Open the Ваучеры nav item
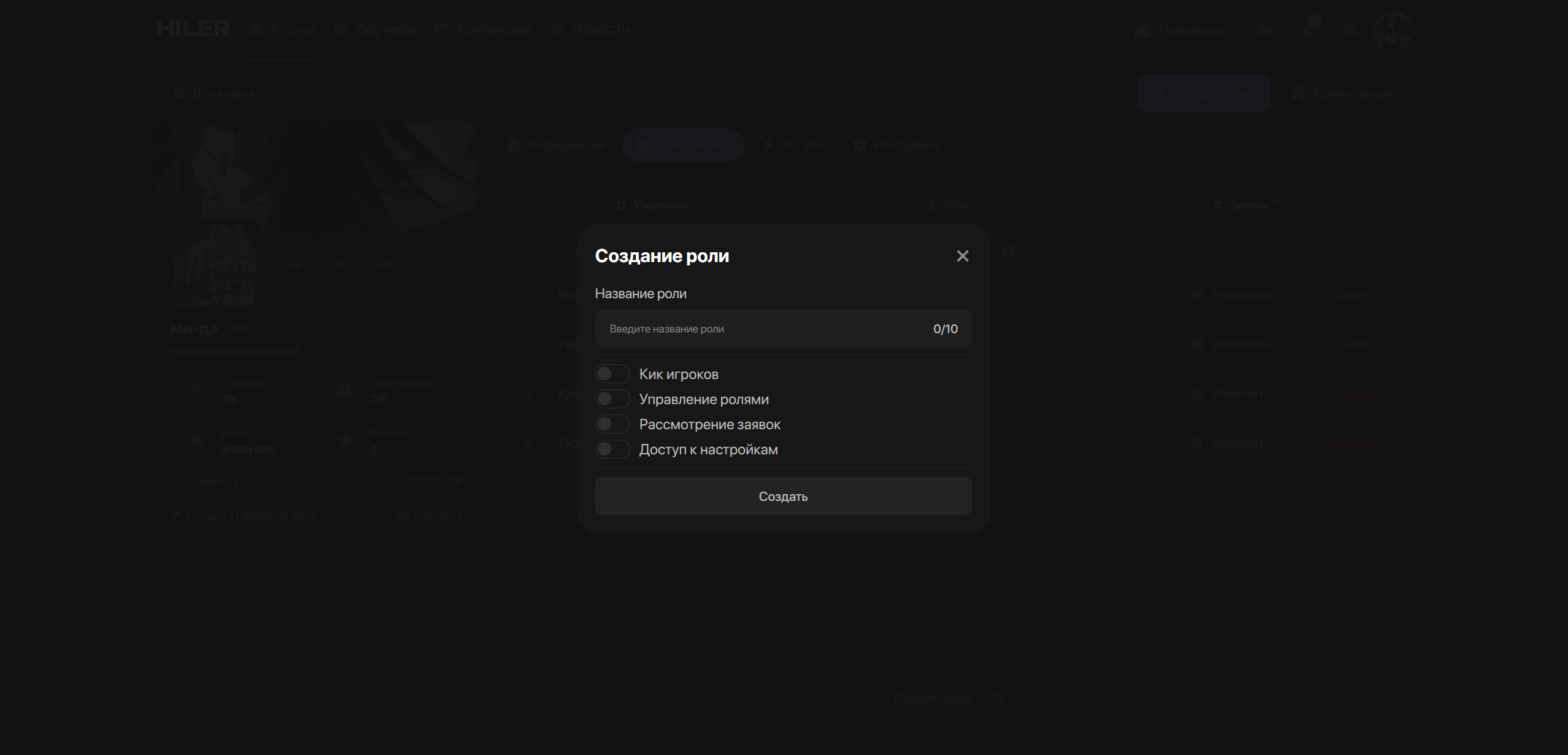Screen dimensions: 1568x755 pos(375,29)
